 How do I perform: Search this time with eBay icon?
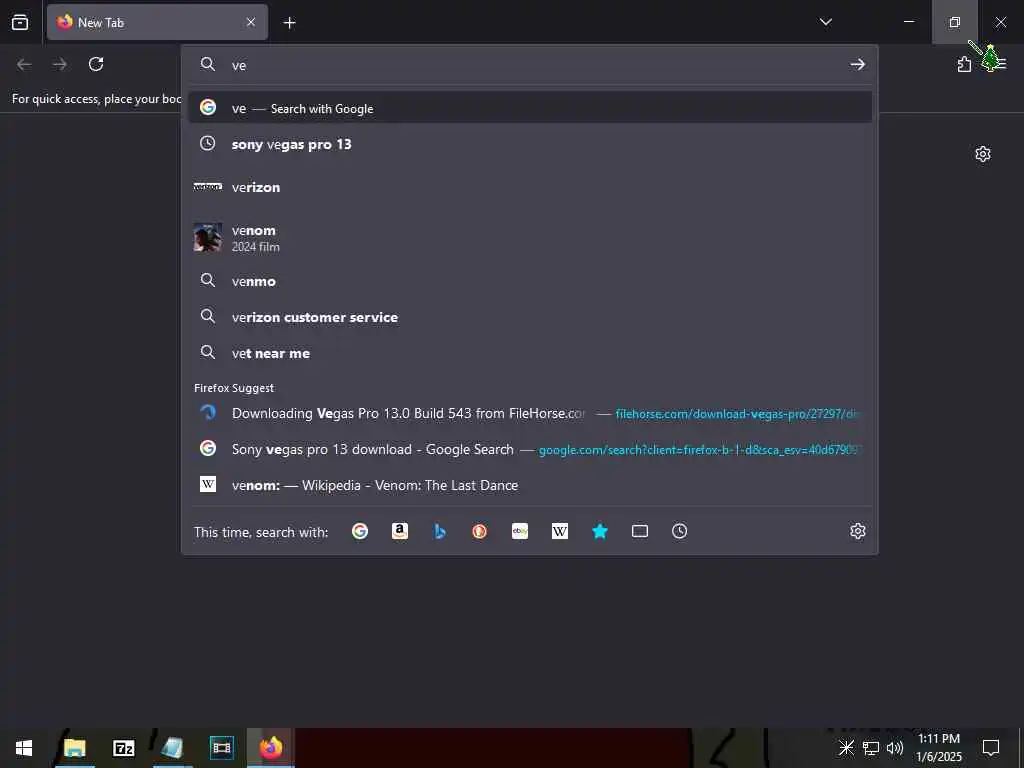point(520,532)
